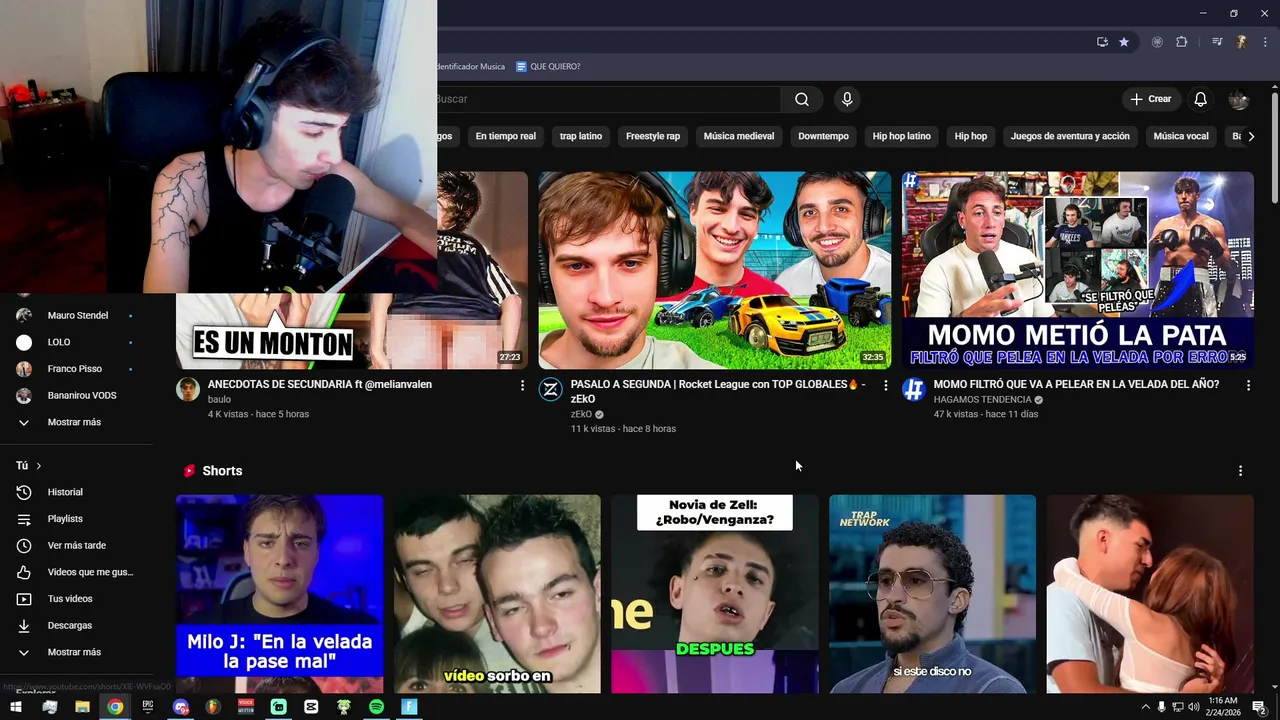
Task: Open Chrome media control icon
Action: tap(1217, 42)
